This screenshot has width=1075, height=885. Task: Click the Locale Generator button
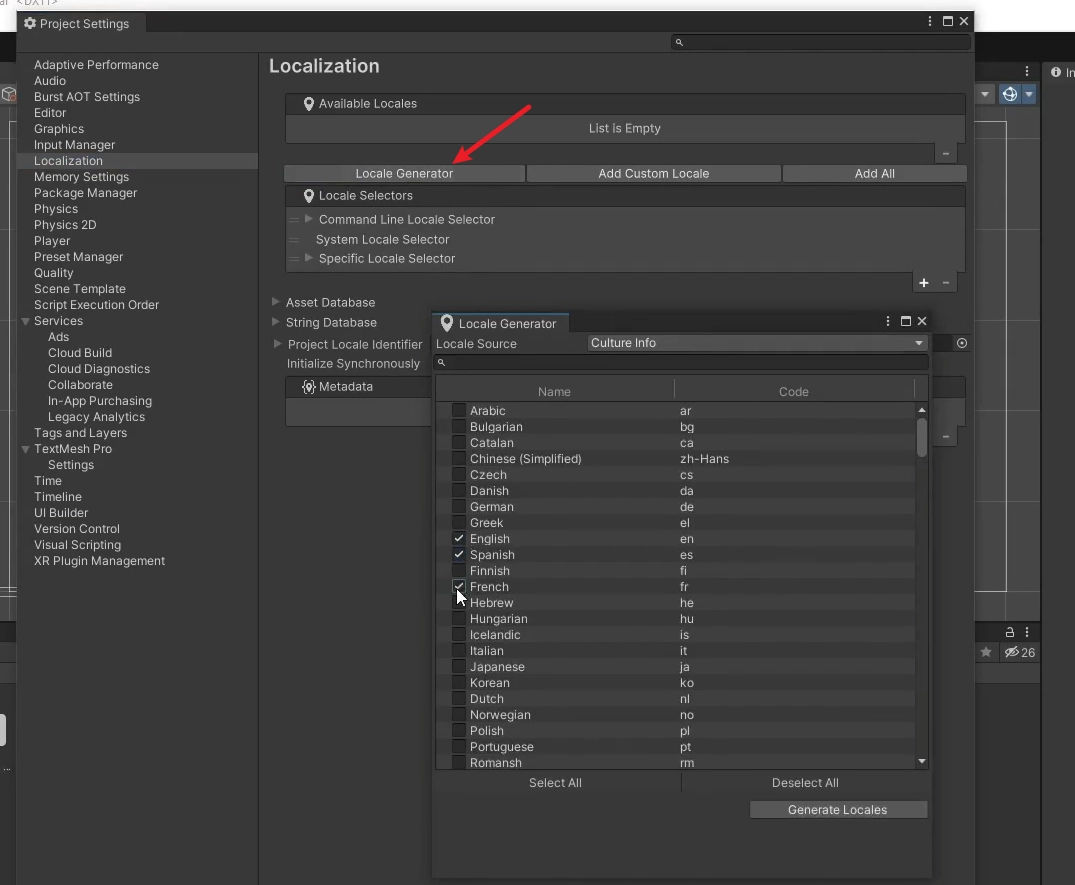pyautogui.click(x=404, y=173)
